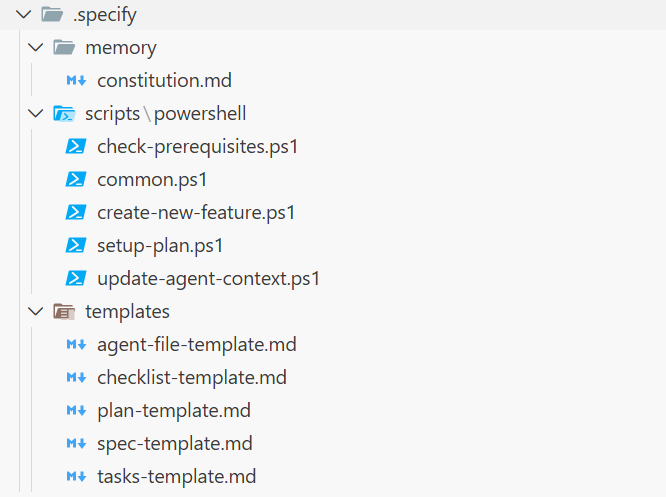Collapse the templates folder chevron
This screenshot has width=666, height=497.
(x=36, y=312)
